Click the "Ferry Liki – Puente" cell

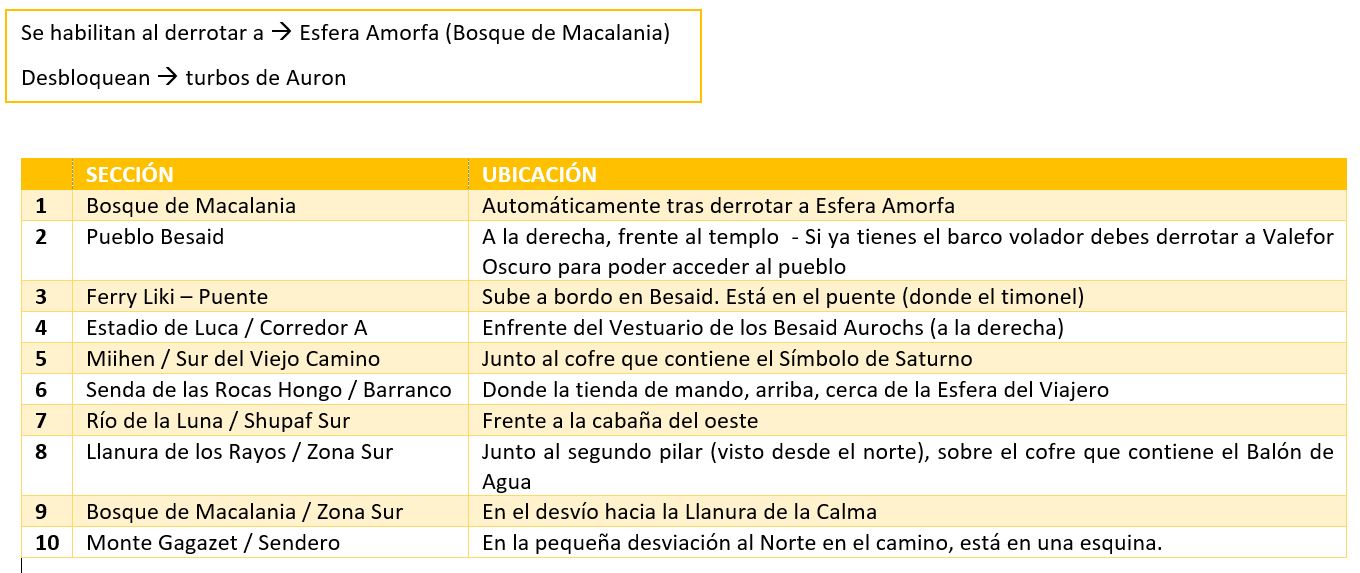coord(177,297)
